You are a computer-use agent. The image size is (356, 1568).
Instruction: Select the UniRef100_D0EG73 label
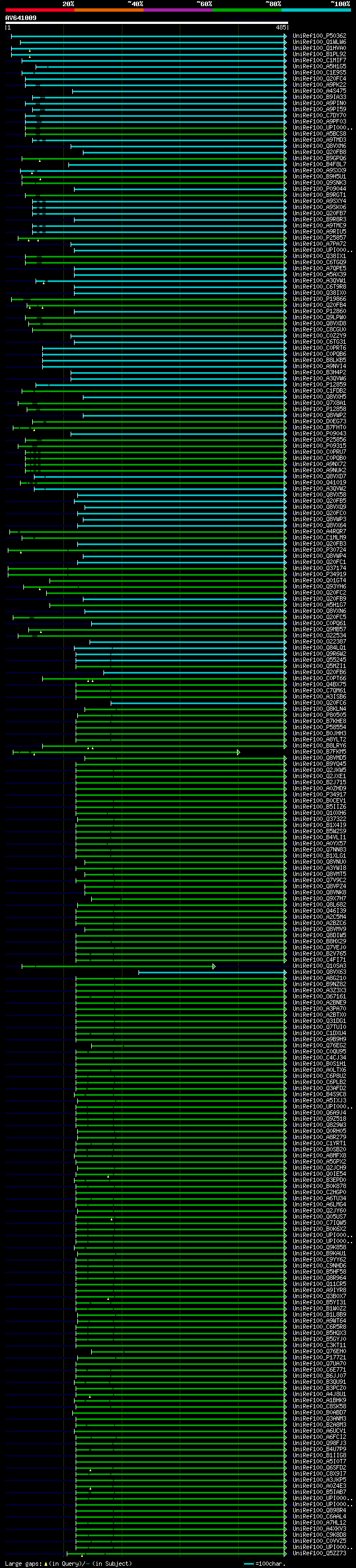pos(319,421)
